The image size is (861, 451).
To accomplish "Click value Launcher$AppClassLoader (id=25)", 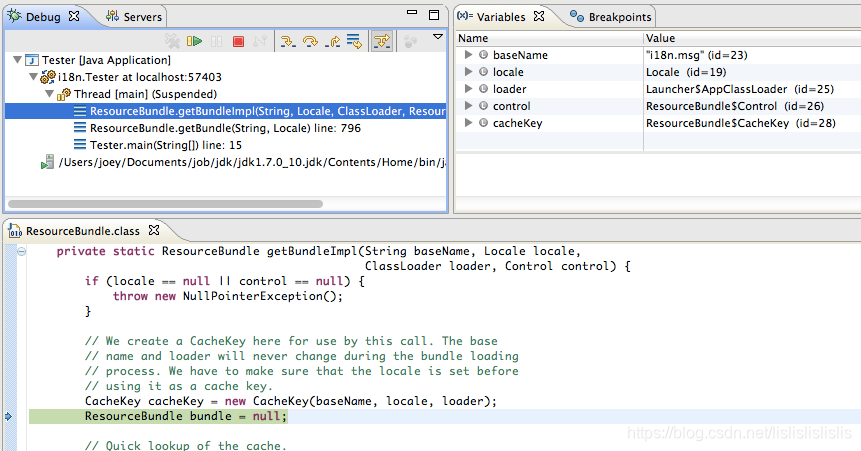I will click(x=740, y=89).
